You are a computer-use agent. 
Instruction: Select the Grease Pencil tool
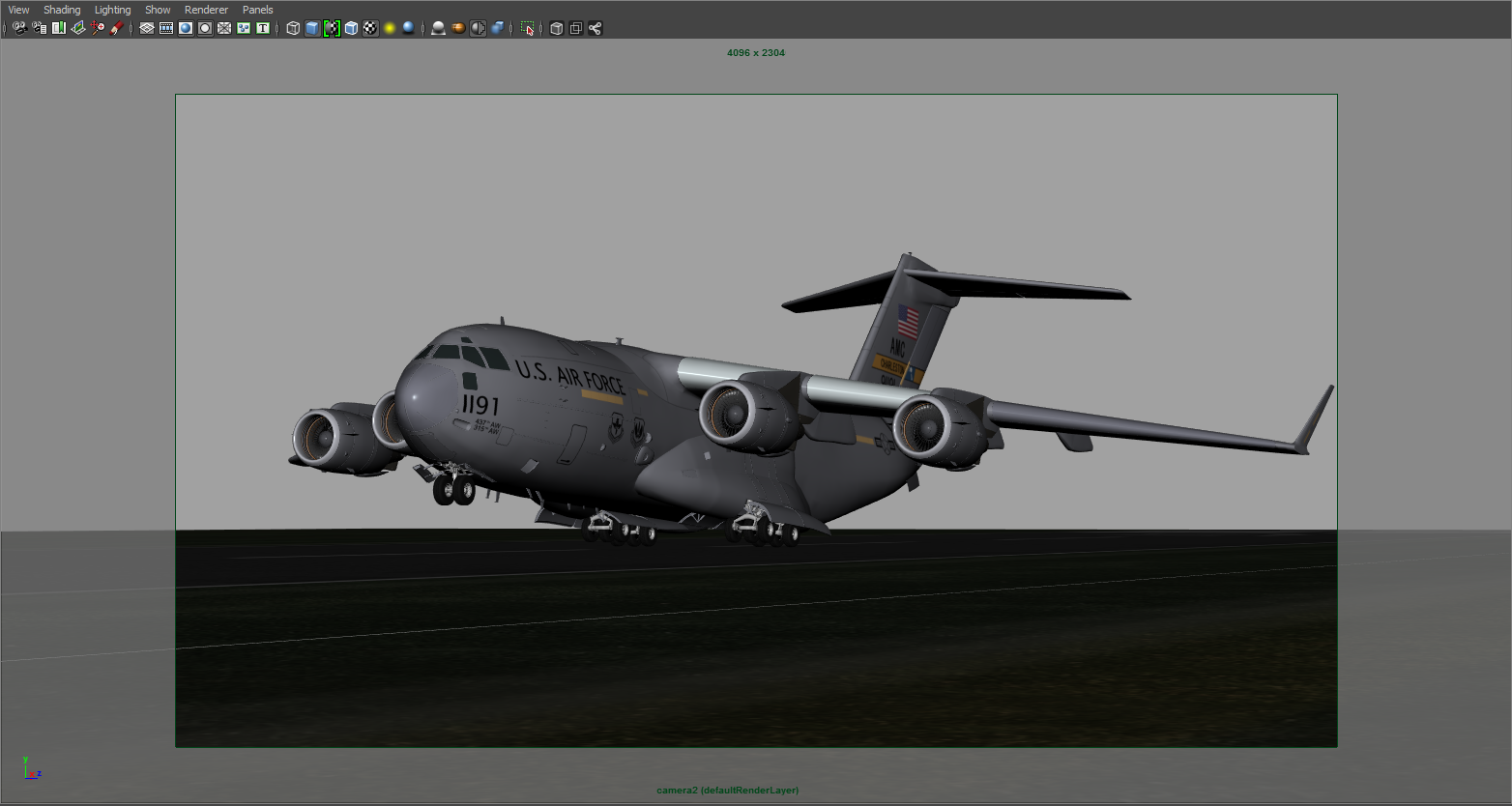click(x=117, y=28)
